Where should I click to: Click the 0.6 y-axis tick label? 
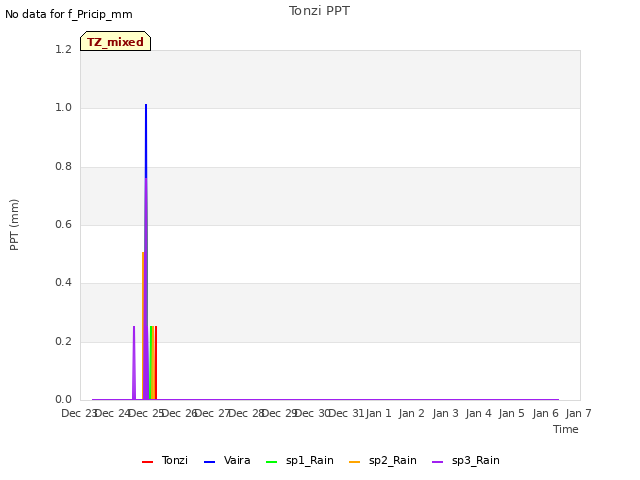(63, 224)
